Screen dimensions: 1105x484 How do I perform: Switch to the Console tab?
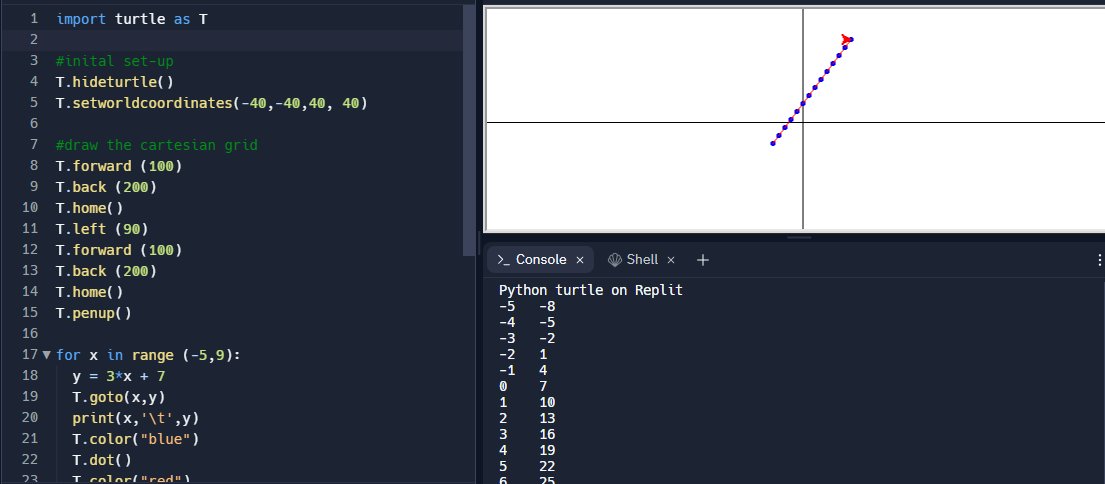coord(540,260)
